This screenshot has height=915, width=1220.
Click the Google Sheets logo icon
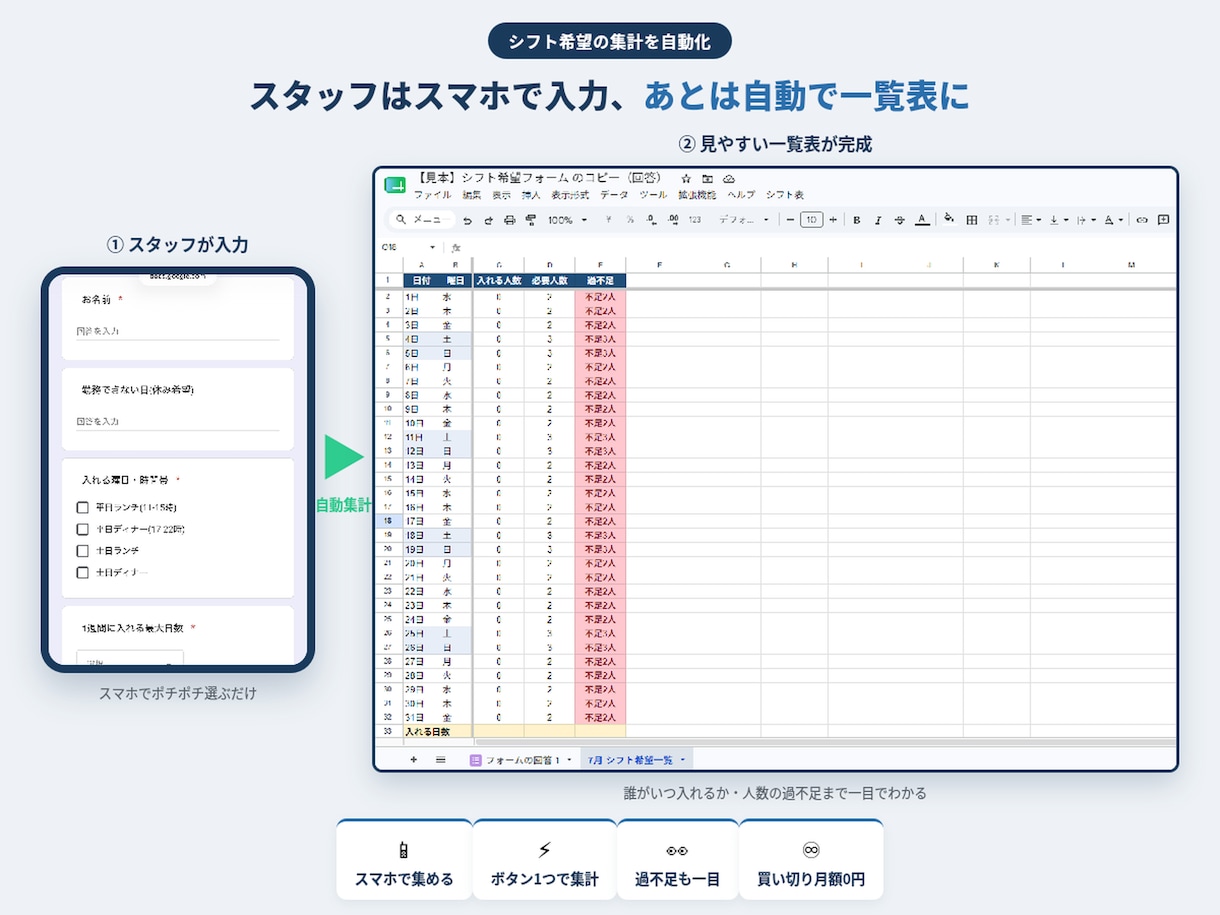395,185
